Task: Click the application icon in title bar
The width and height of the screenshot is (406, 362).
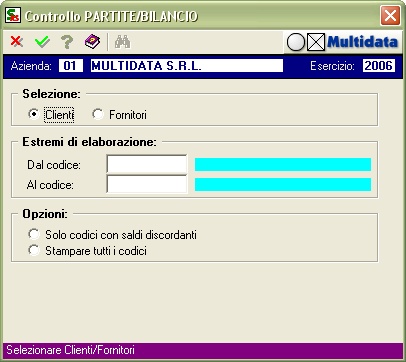Action: click(13, 15)
